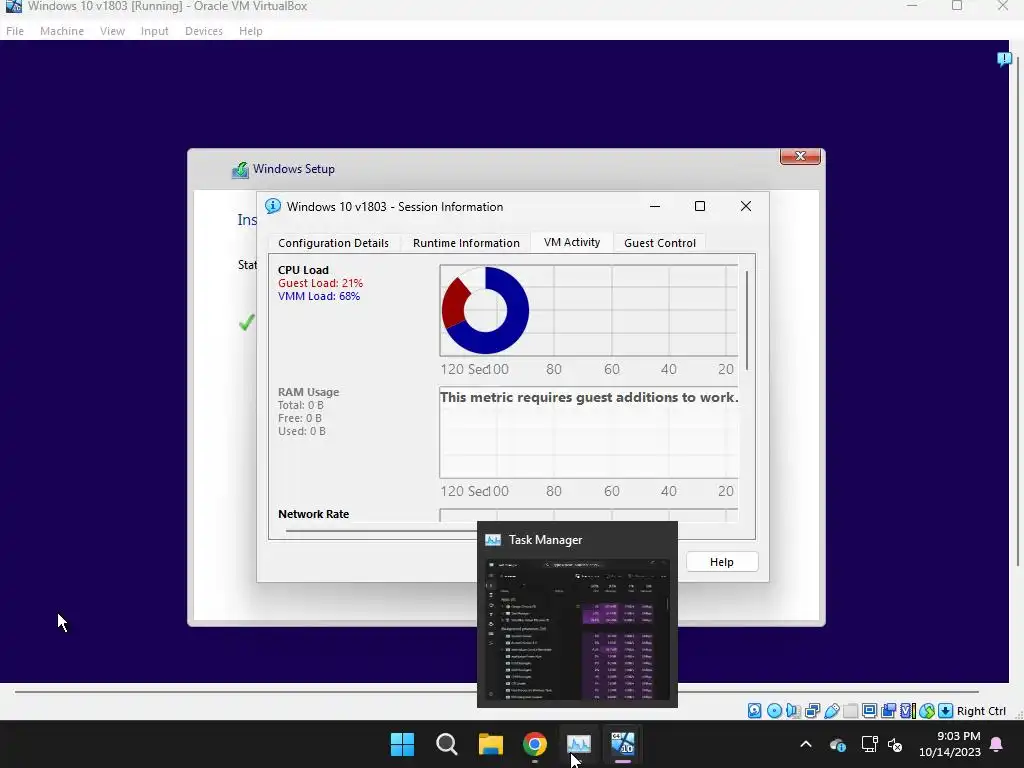Open taskbar Search
The width and height of the screenshot is (1024, 768).
click(x=447, y=744)
